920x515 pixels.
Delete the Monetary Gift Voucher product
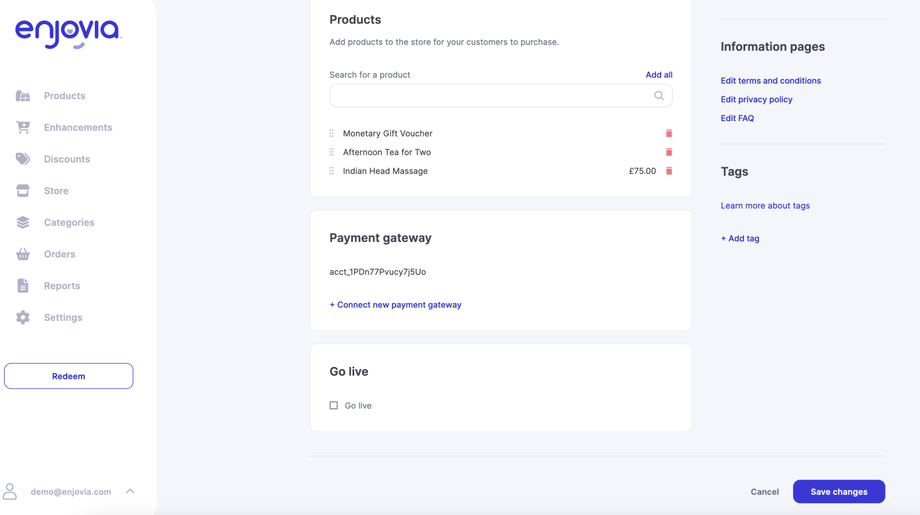(669, 133)
